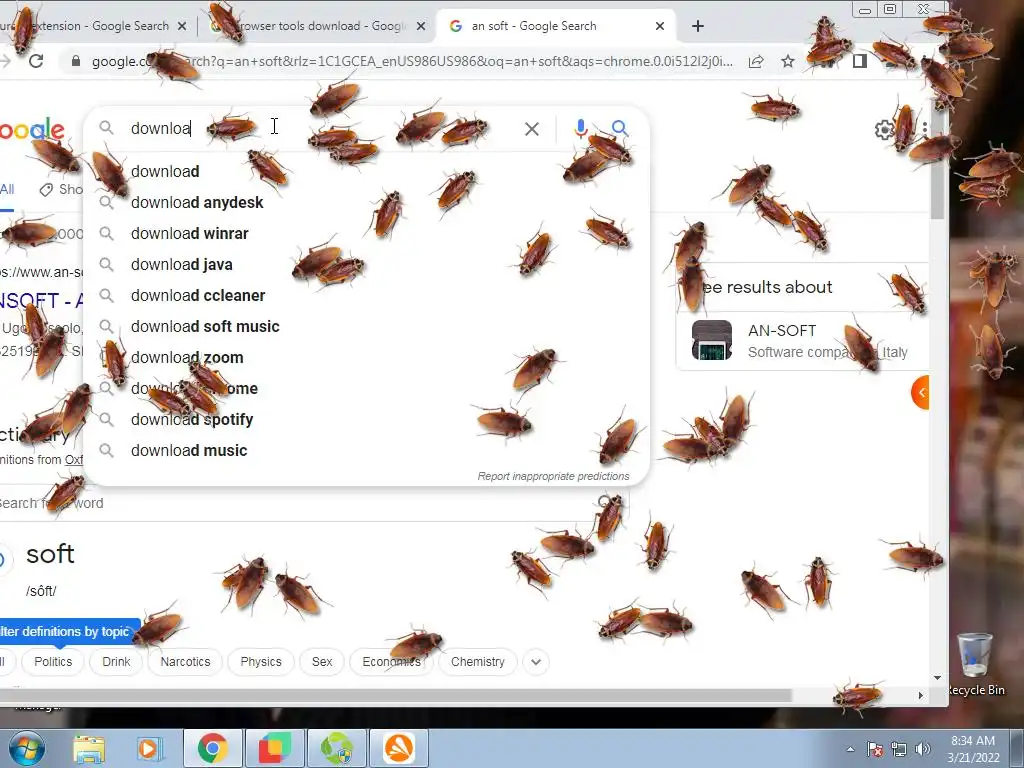
Task: Filter definitions by Politics
Action: pyautogui.click(x=53, y=662)
